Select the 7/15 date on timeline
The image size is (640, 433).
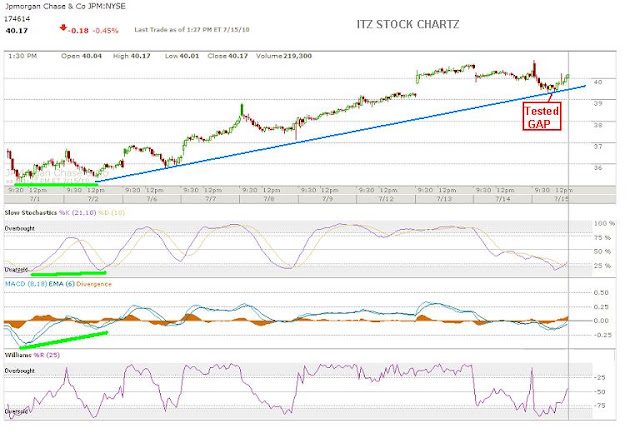[x=562, y=199]
